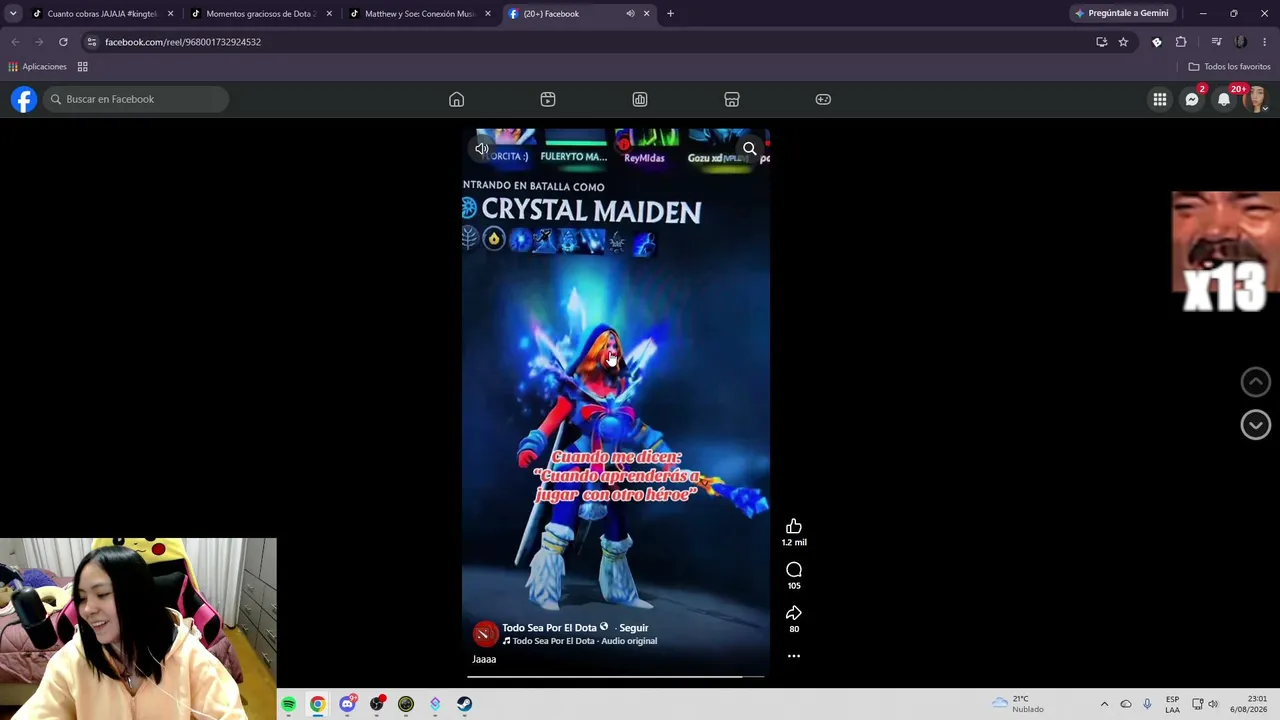Open the reel comments

tap(794, 570)
